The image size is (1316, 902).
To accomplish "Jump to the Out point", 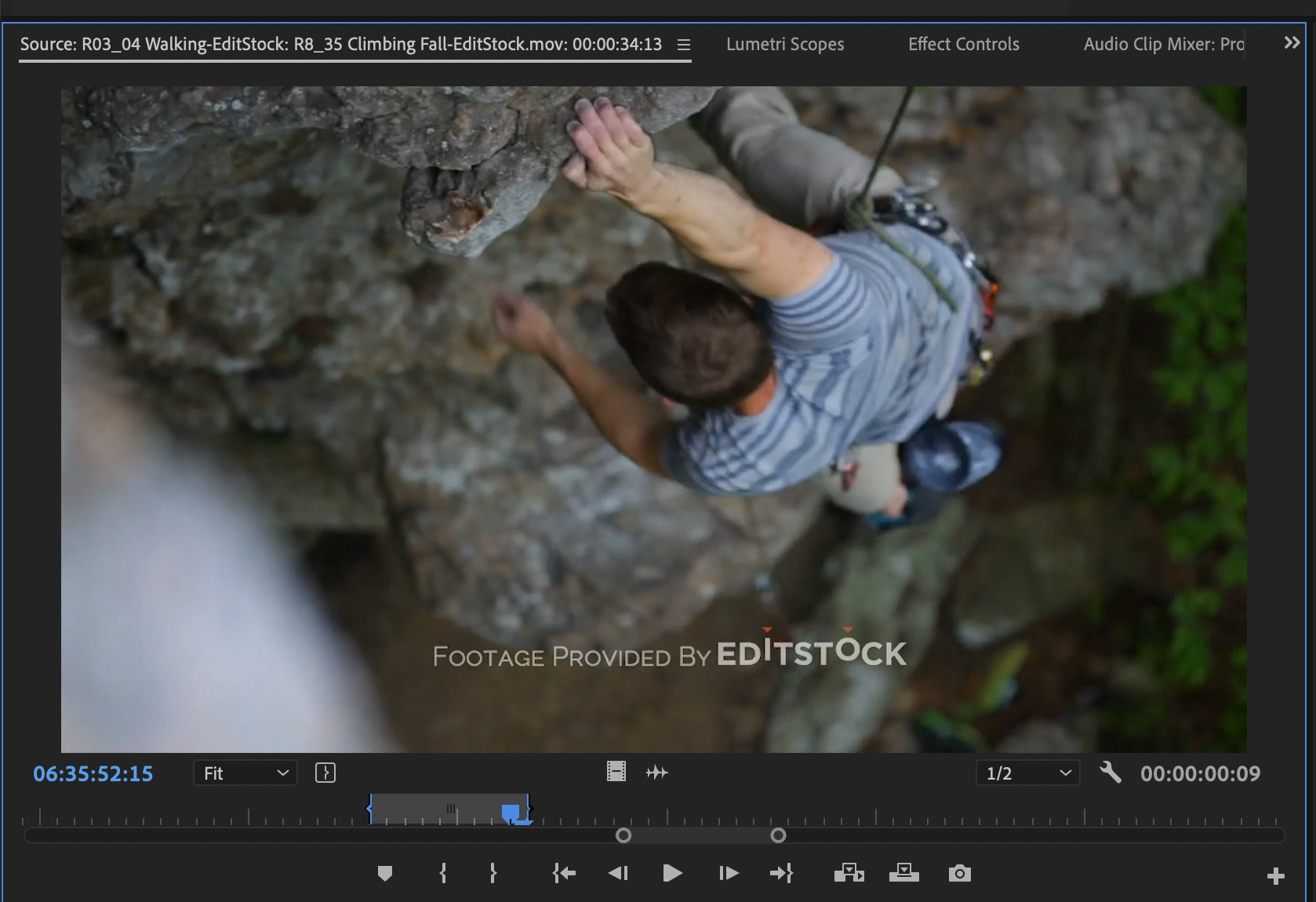I will coord(782,873).
